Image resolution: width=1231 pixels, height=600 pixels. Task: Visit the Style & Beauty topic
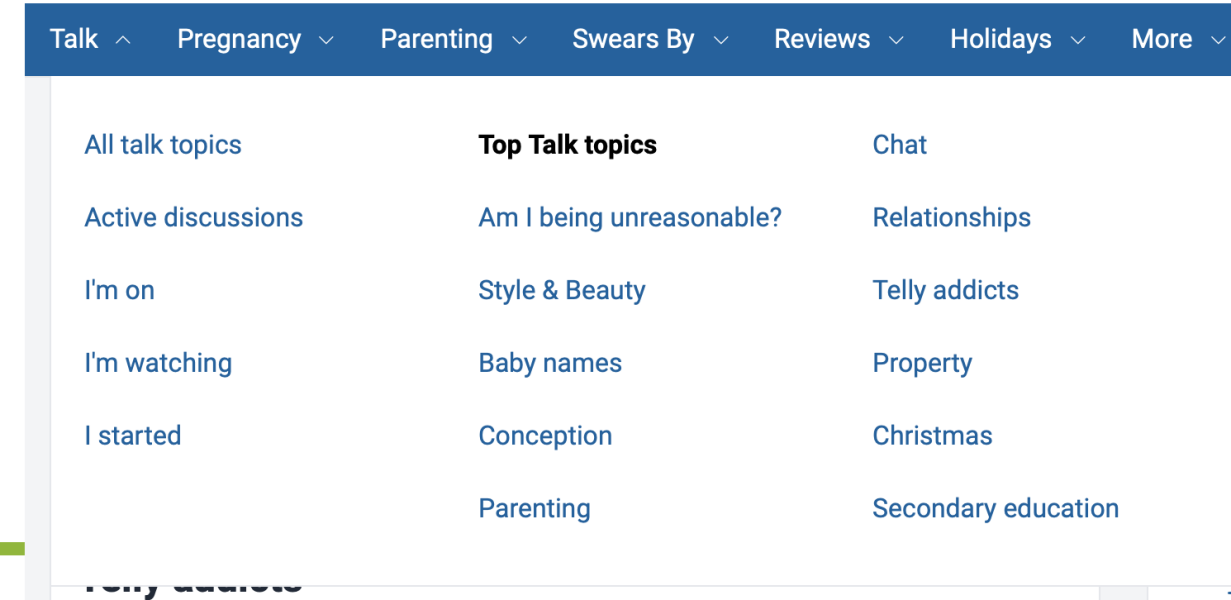click(562, 291)
